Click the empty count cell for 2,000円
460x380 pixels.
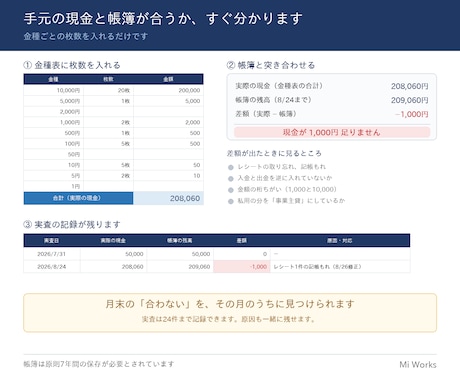click(x=108, y=112)
